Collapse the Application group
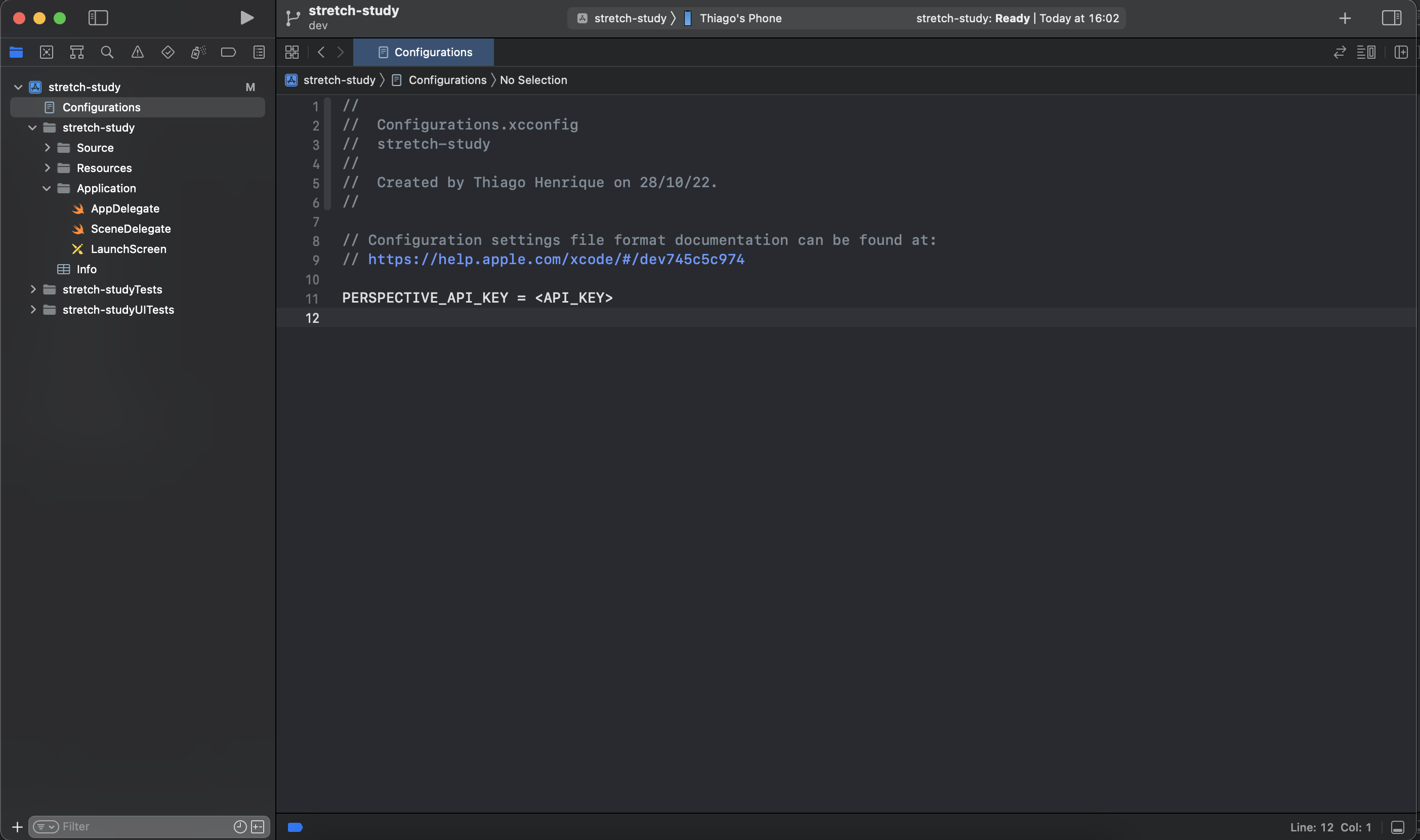 coord(47,188)
